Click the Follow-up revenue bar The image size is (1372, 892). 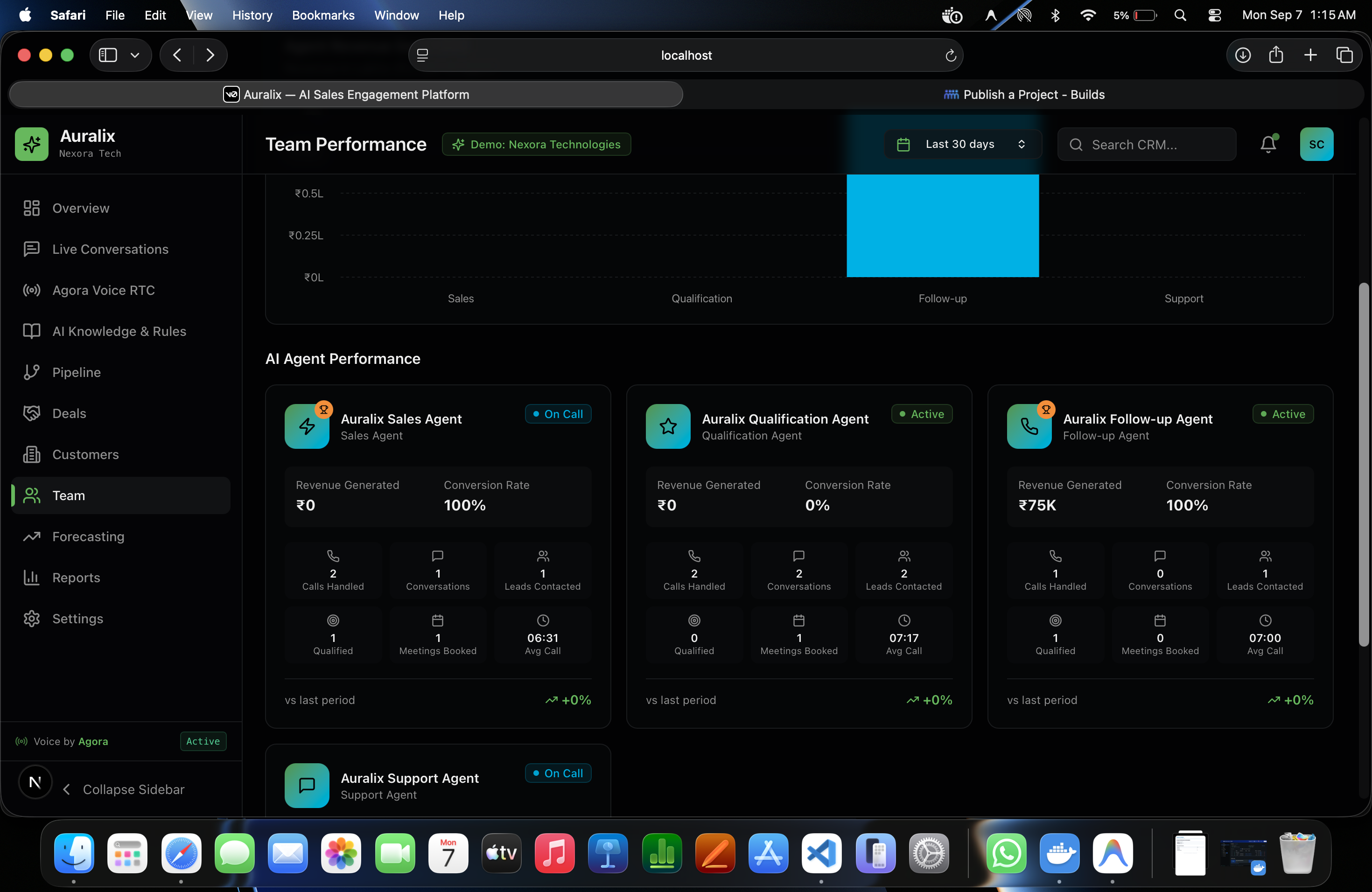943,226
